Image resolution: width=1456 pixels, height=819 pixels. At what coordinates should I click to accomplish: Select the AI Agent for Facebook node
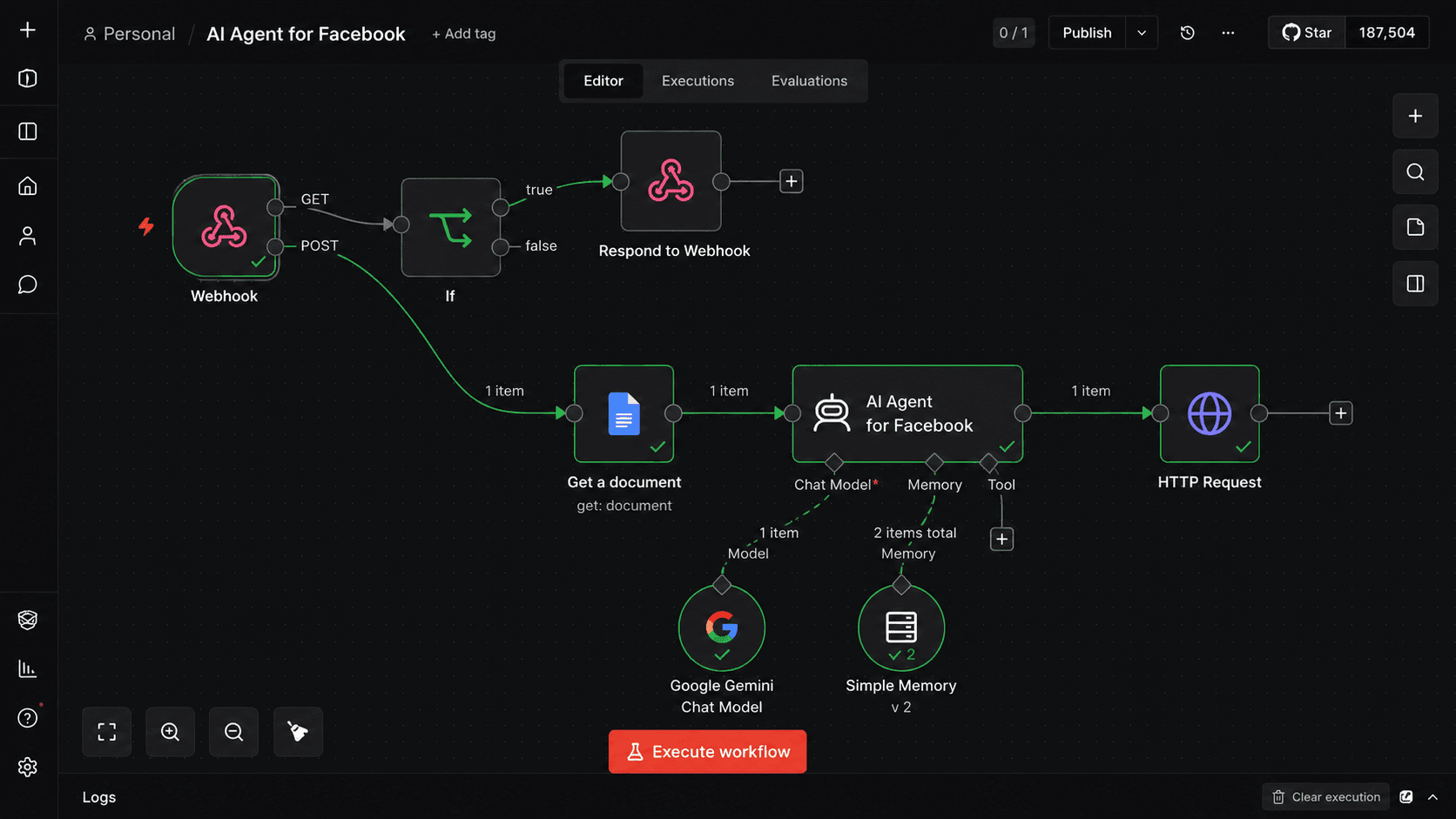pyautogui.click(x=907, y=413)
